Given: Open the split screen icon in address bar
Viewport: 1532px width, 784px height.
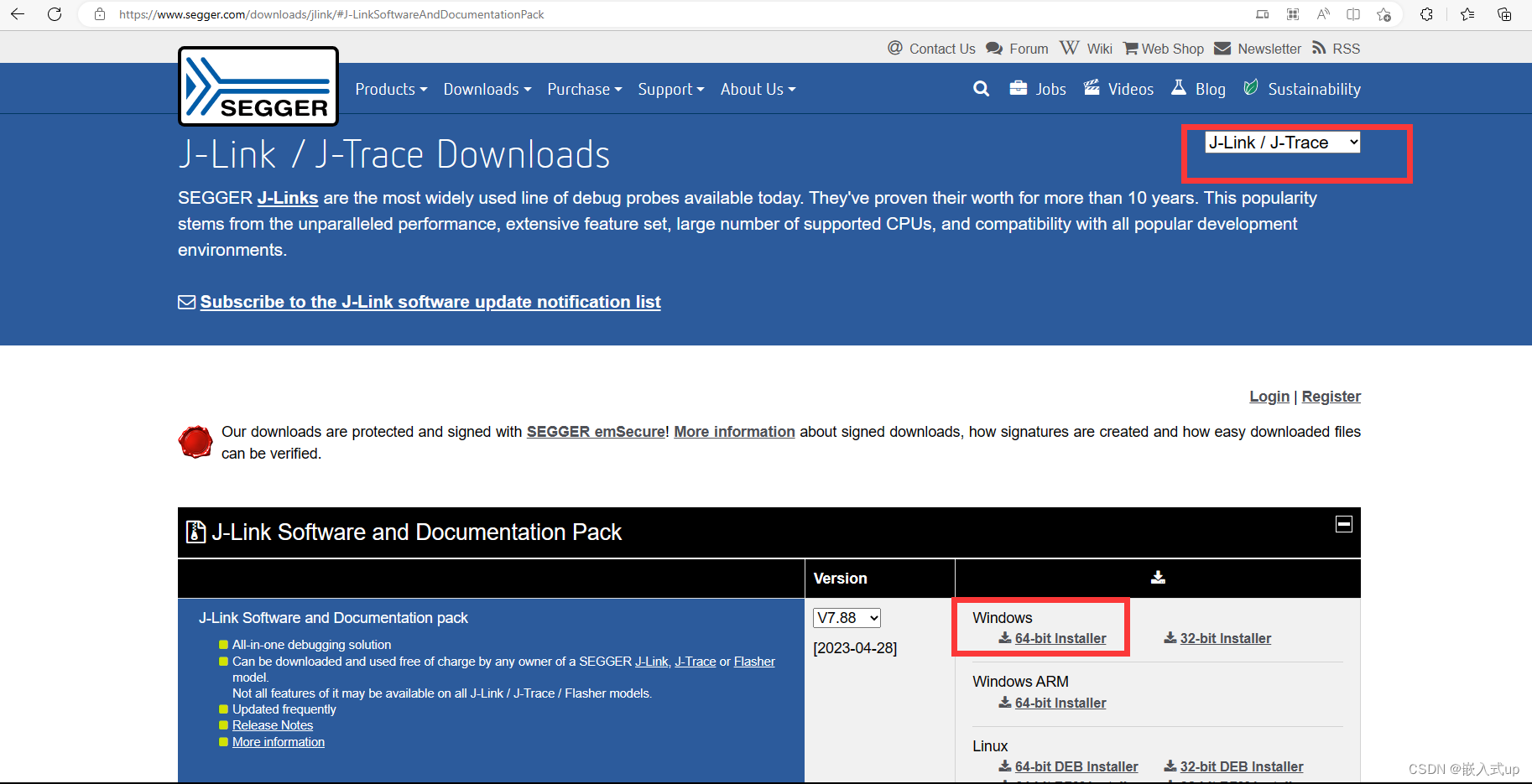Looking at the screenshot, I should [x=1353, y=14].
